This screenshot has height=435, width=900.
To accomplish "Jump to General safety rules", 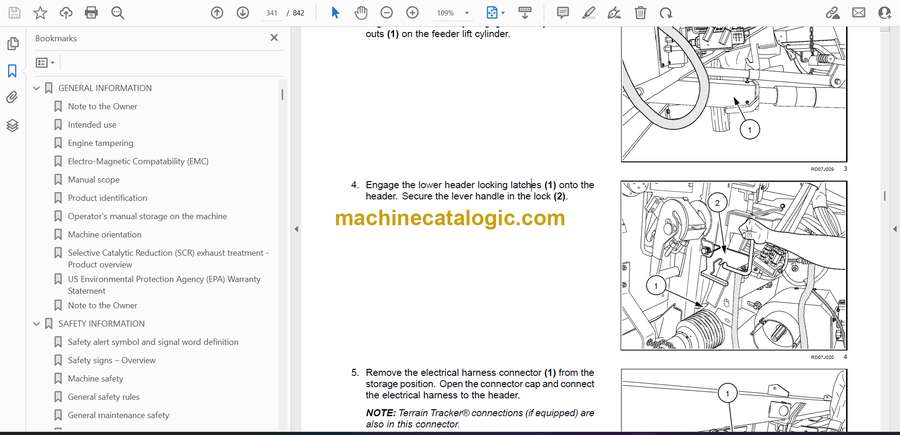I will (104, 397).
